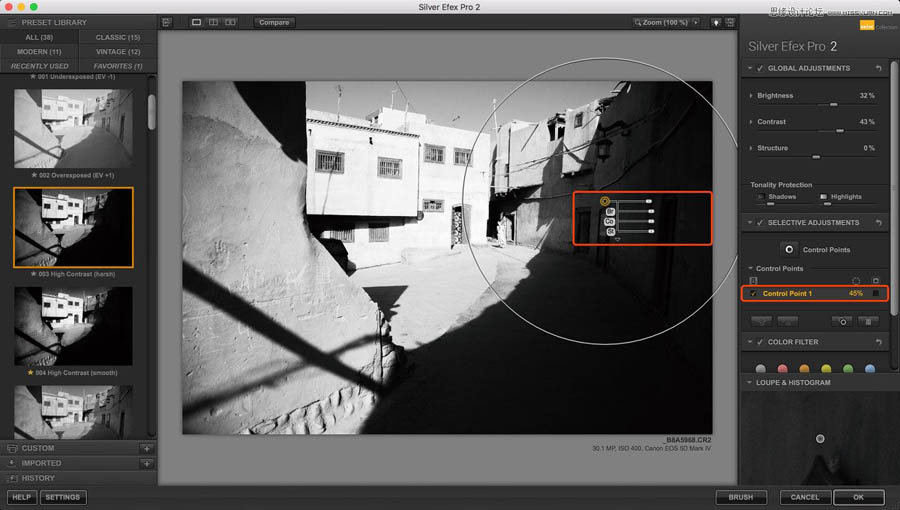Image resolution: width=900 pixels, height=510 pixels.
Task: Reset Color Filter with the arrow icon
Action: point(878,342)
